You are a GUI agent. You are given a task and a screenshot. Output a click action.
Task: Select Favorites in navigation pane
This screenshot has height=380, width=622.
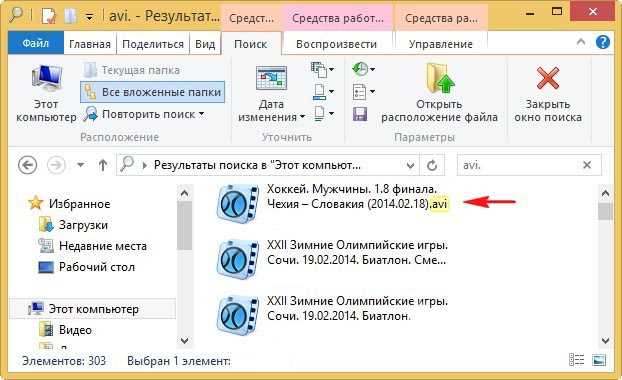coord(69,204)
